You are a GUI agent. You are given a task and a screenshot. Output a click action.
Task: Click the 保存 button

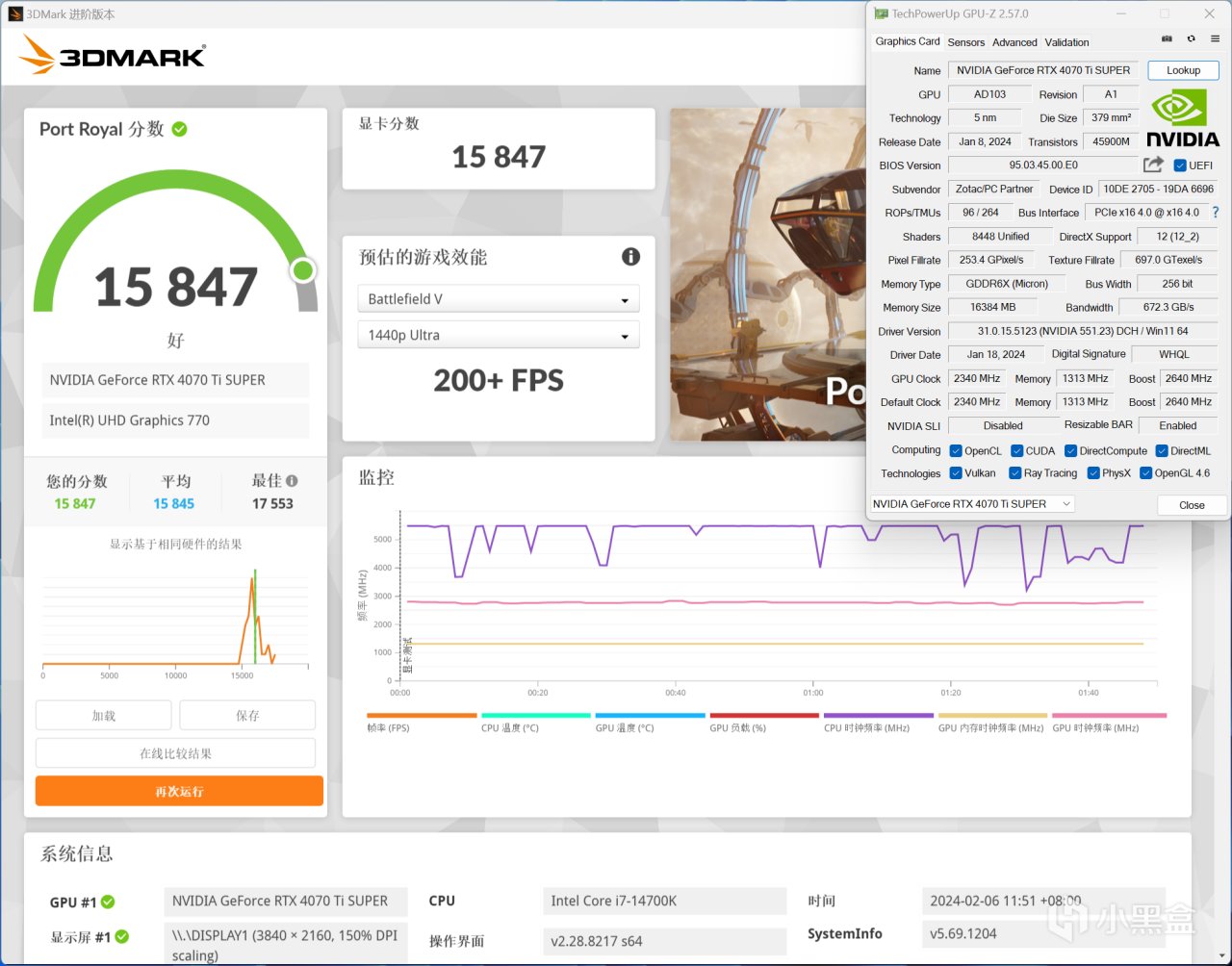(x=247, y=716)
